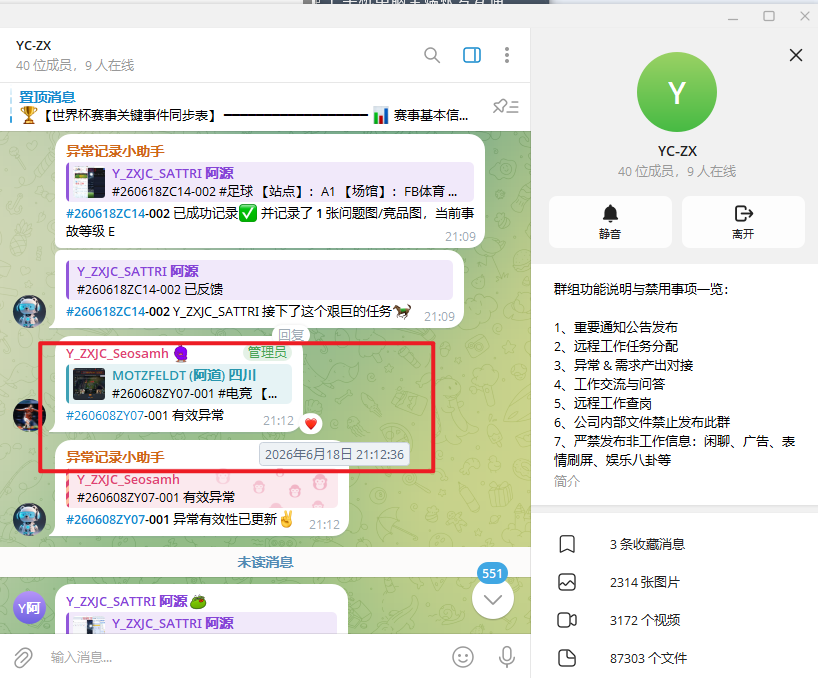Click the video camera icon beside 3172 个视频
Image resolution: width=818 pixels, height=678 pixels.
[567, 620]
